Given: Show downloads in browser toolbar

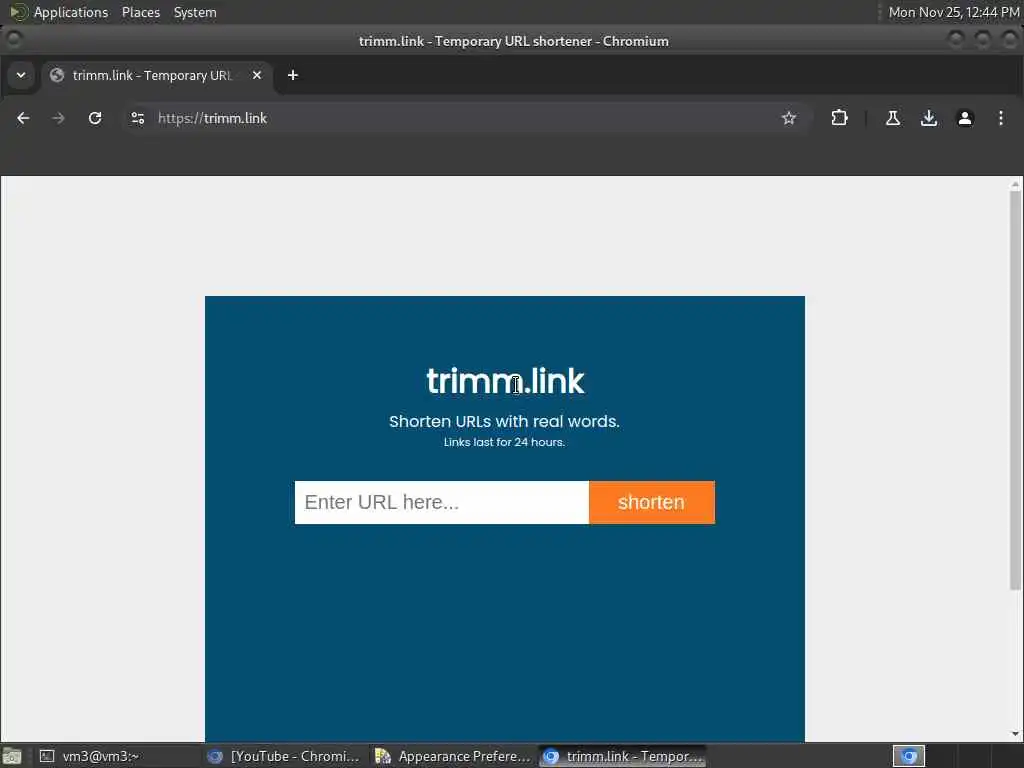Looking at the screenshot, I should [x=929, y=118].
